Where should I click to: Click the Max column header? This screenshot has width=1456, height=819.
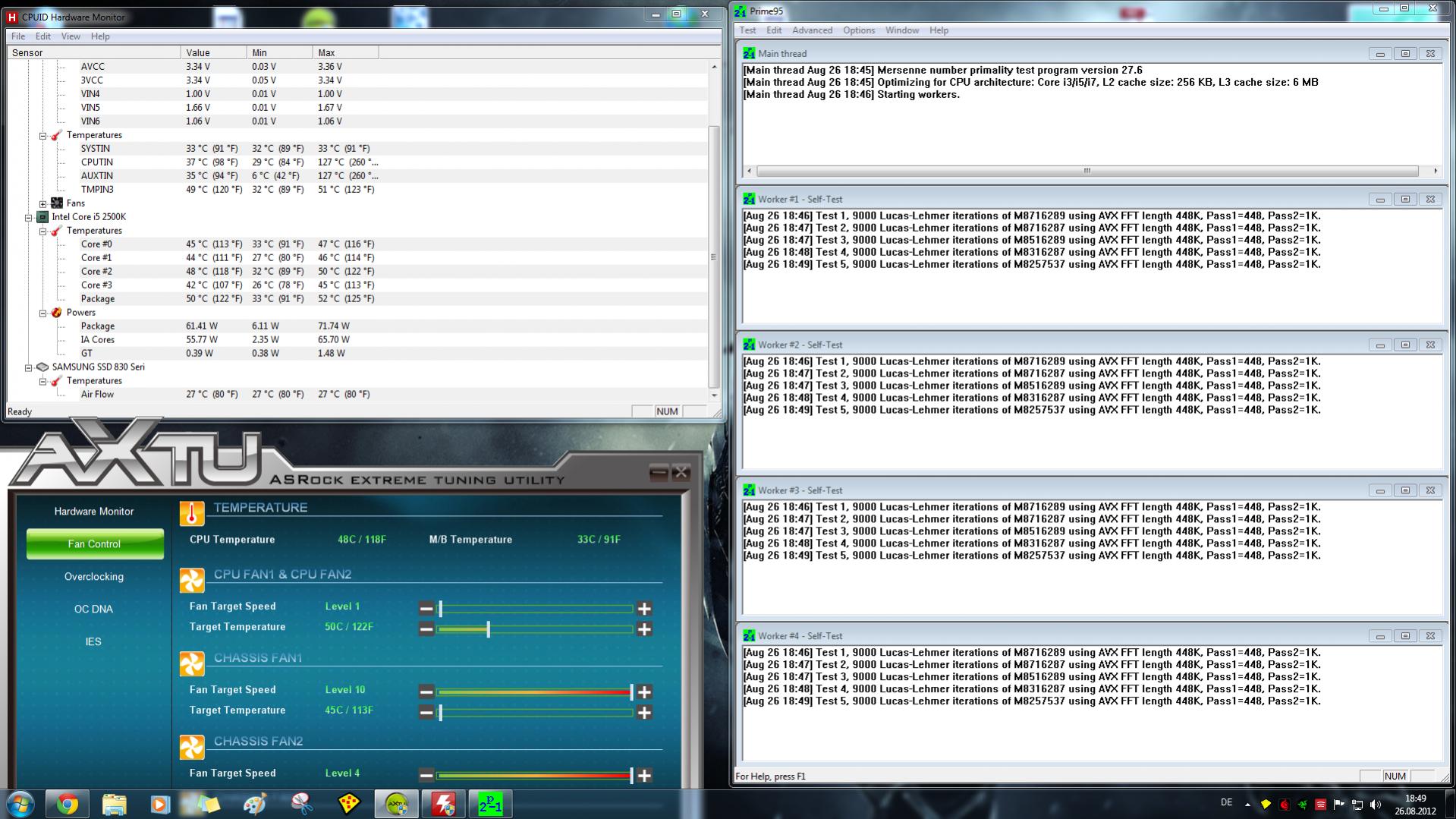(x=345, y=52)
